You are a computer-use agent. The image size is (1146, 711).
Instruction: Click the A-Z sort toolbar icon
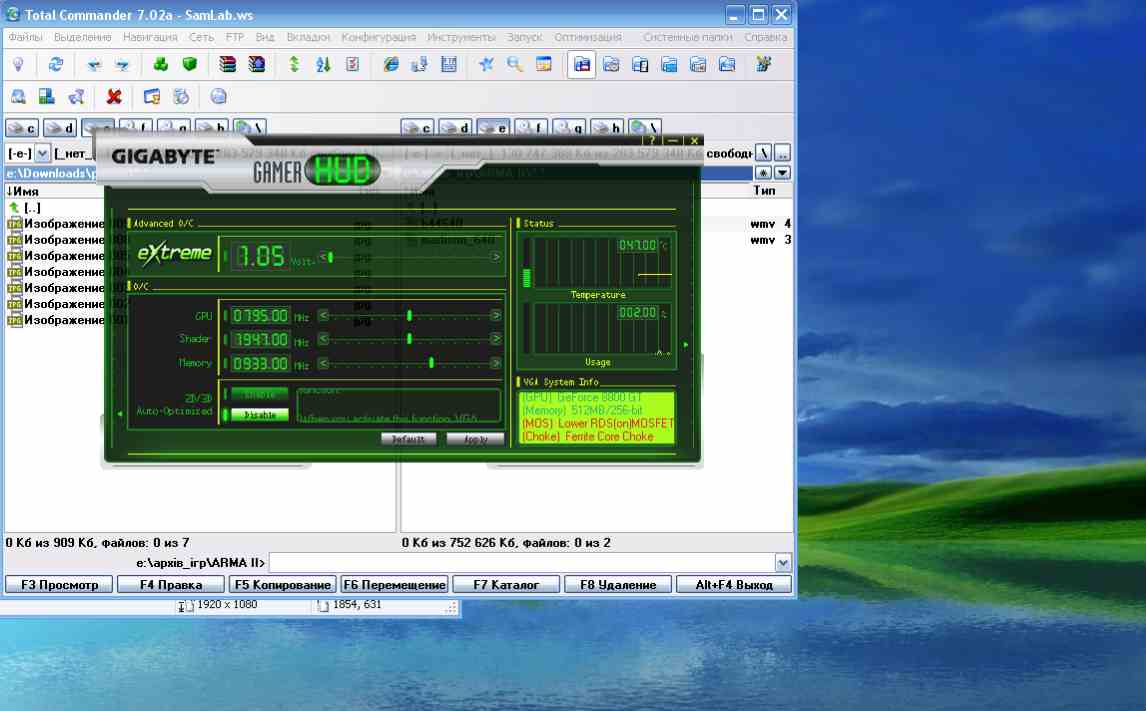[323, 65]
